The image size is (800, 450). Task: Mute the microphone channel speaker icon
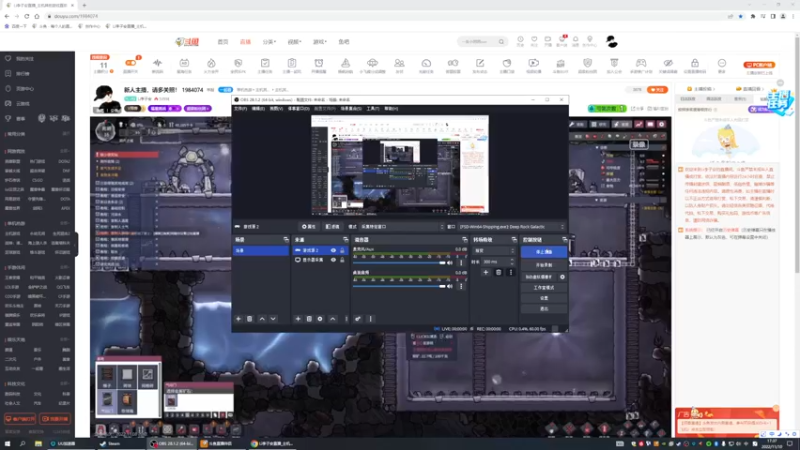[x=450, y=263]
